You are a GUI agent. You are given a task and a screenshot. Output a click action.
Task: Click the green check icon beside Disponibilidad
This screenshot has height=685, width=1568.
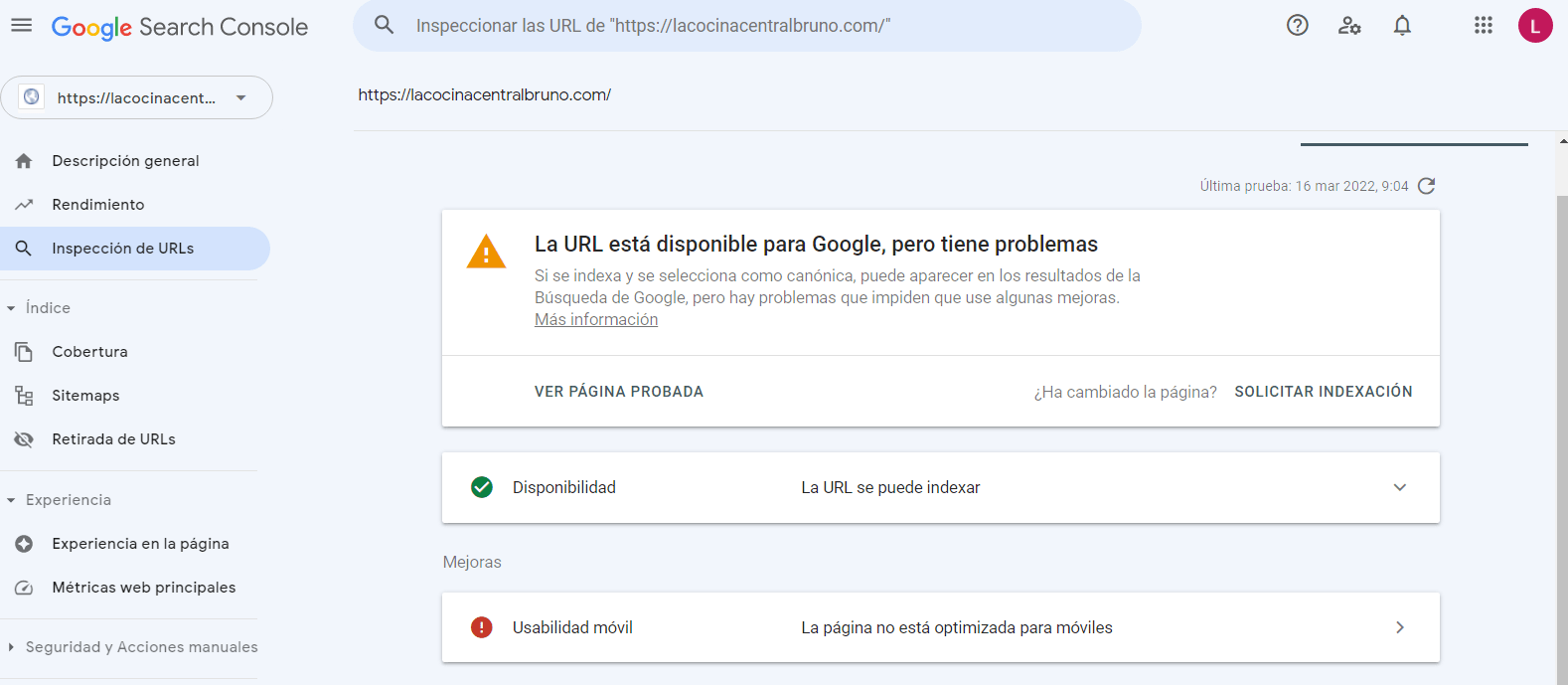coord(482,487)
